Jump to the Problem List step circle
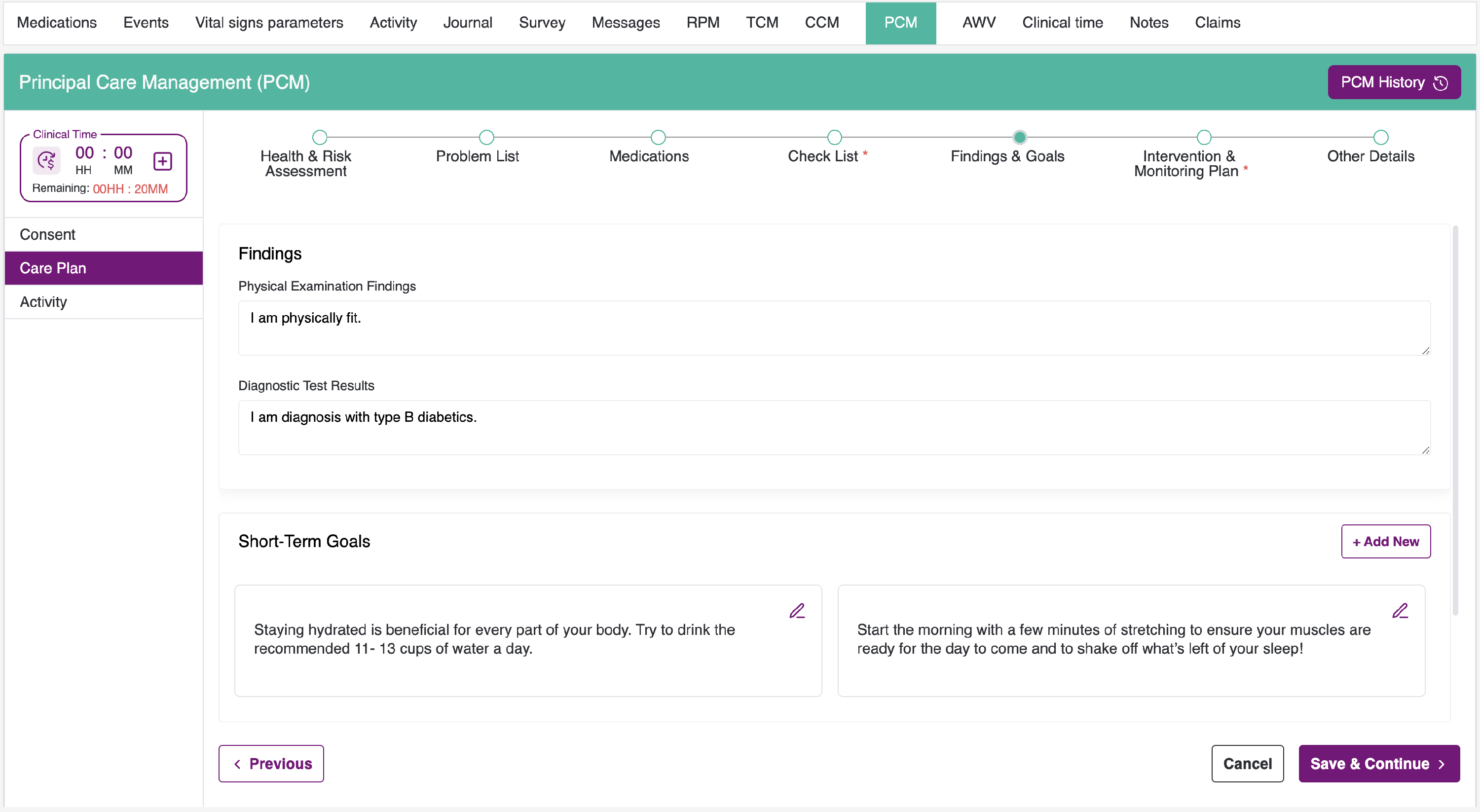The image size is (1480, 812). [x=486, y=137]
